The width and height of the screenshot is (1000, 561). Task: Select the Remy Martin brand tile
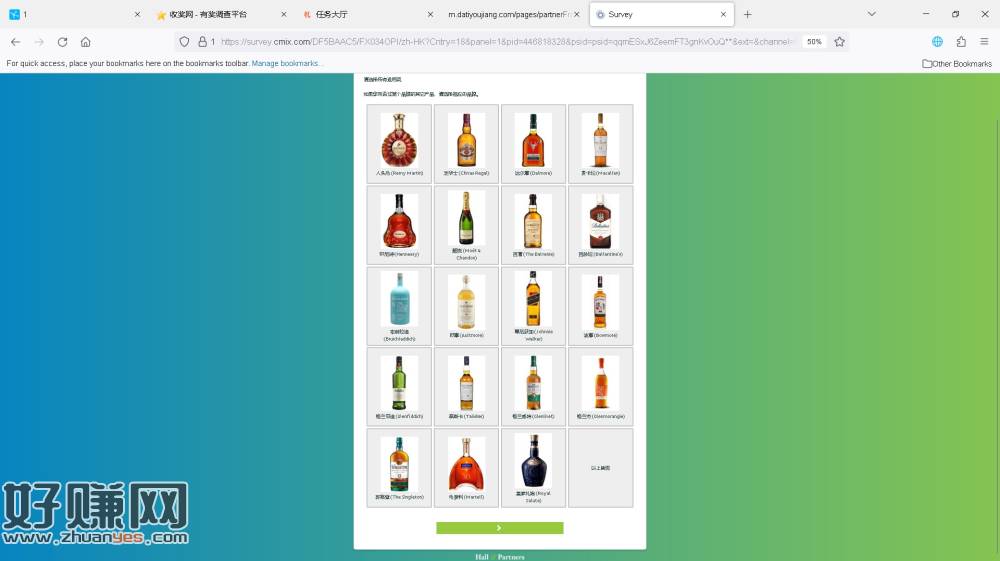pyautogui.click(x=399, y=144)
